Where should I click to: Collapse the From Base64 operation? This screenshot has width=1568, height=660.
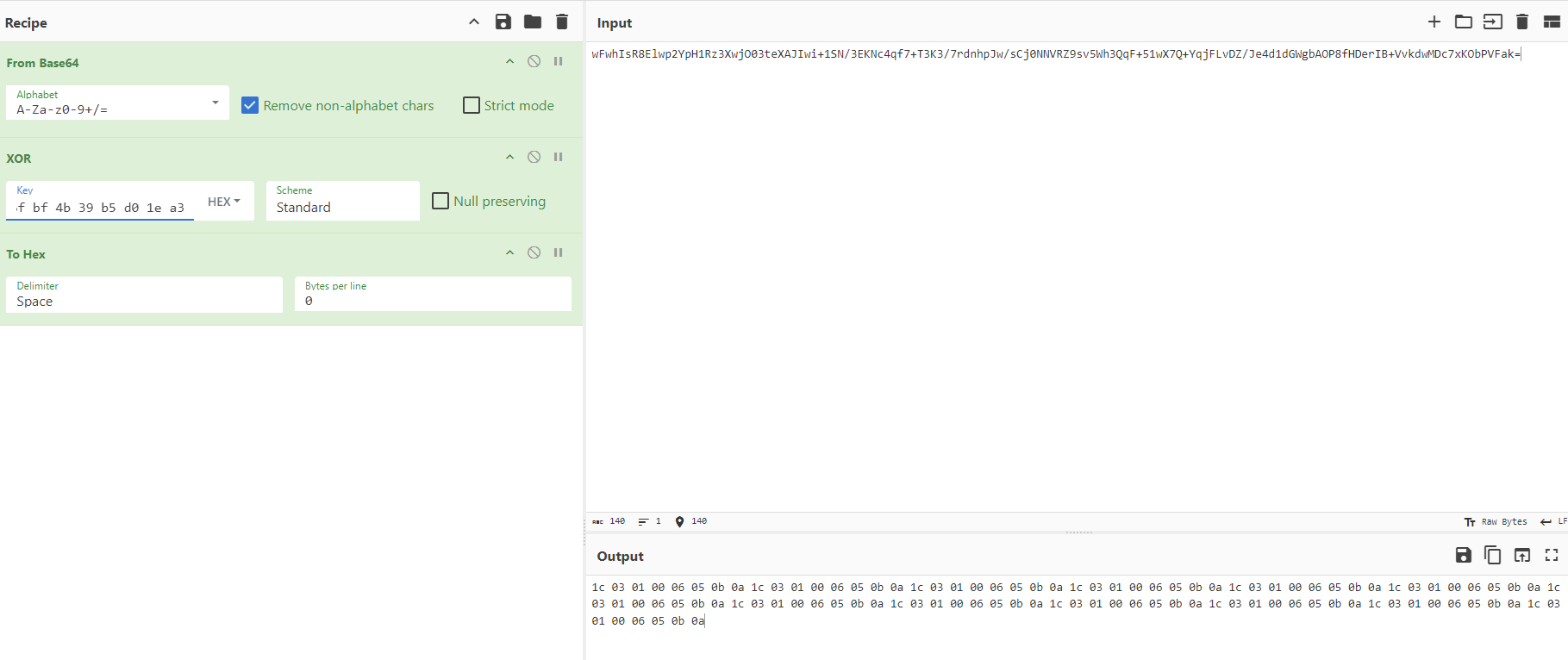click(510, 61)
